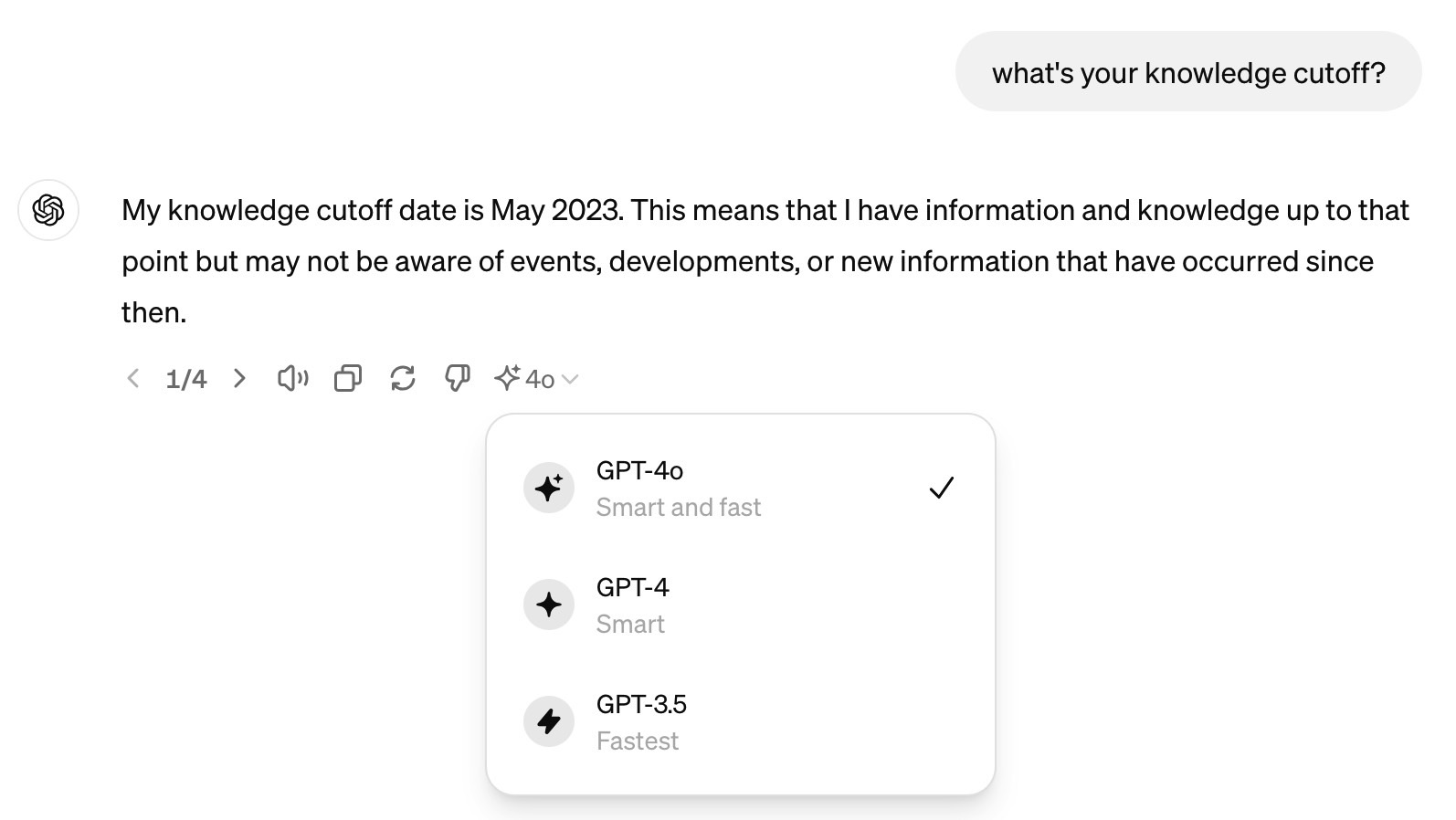The image size is (1456, 820).
Task: Click the user message bubble
Action: 1188,72
